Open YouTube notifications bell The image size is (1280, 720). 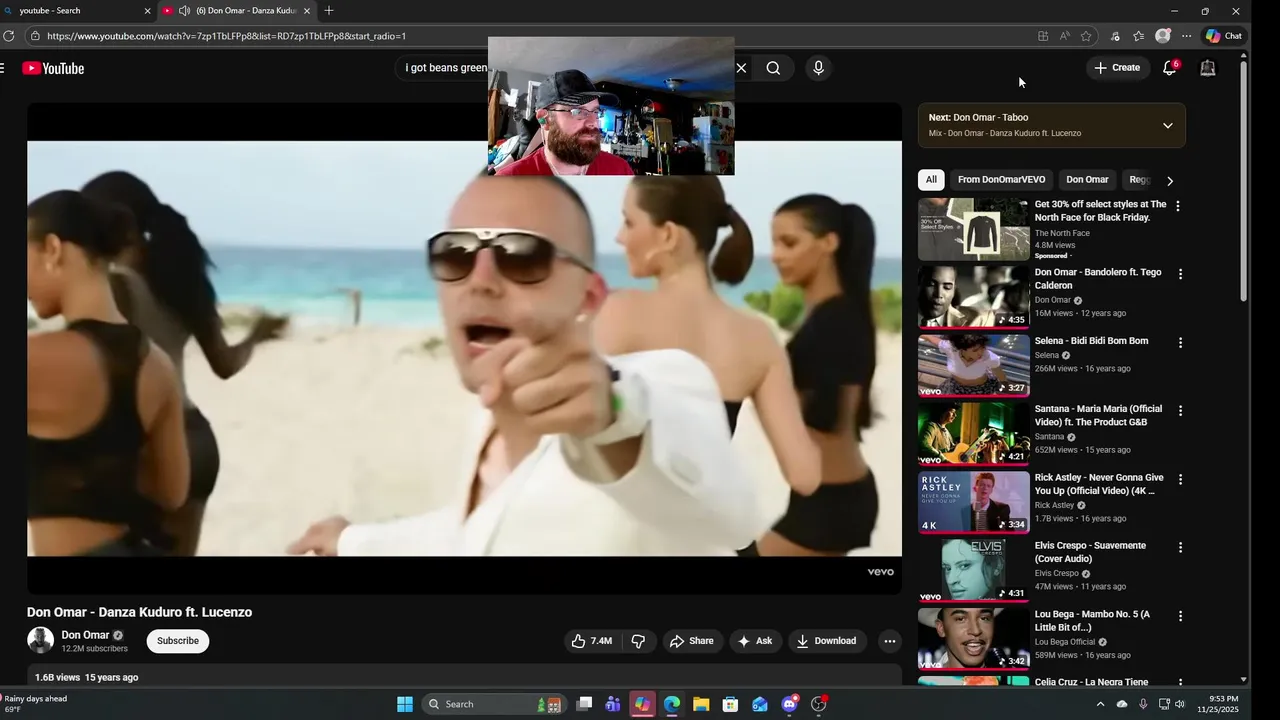[1169, 68]
